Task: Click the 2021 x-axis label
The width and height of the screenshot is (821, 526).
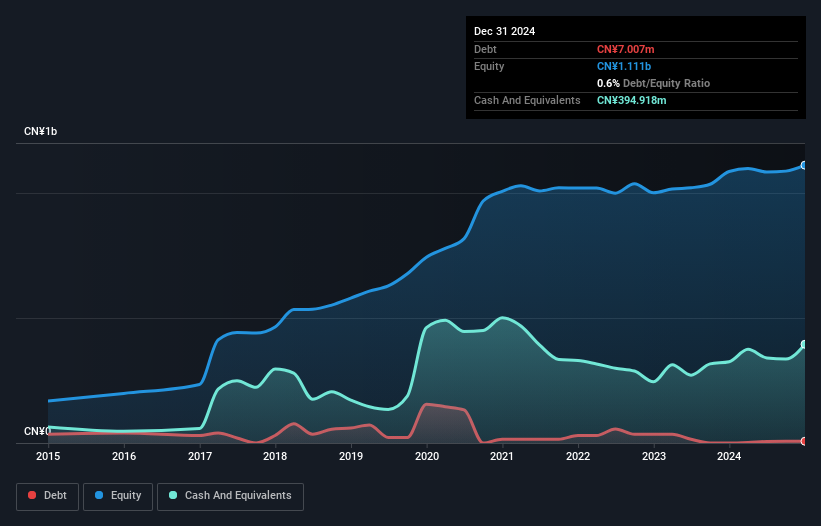Action: (x=502, y=456)
